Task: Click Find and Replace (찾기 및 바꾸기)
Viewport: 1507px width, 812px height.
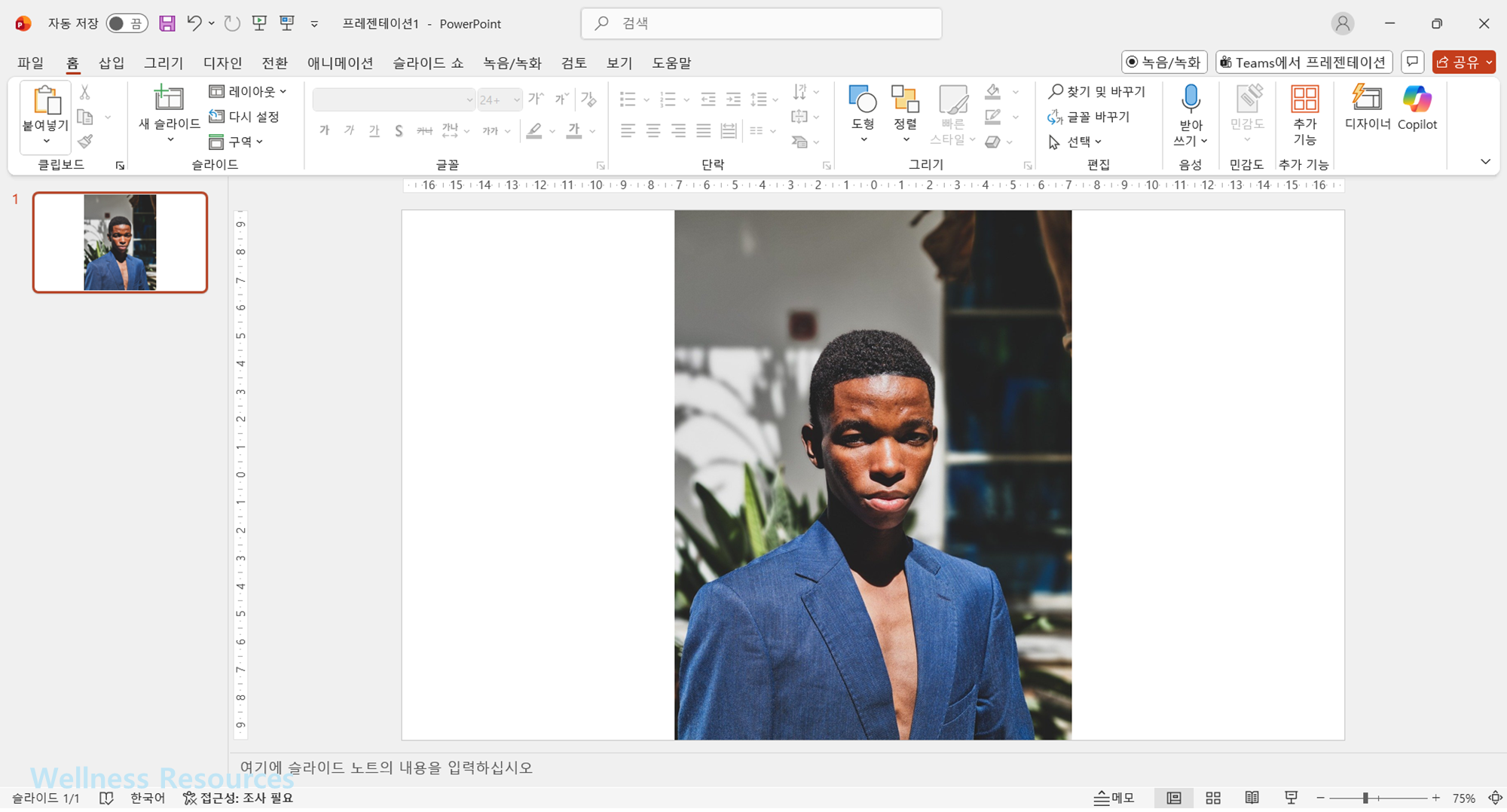Action: point(1096,92)
